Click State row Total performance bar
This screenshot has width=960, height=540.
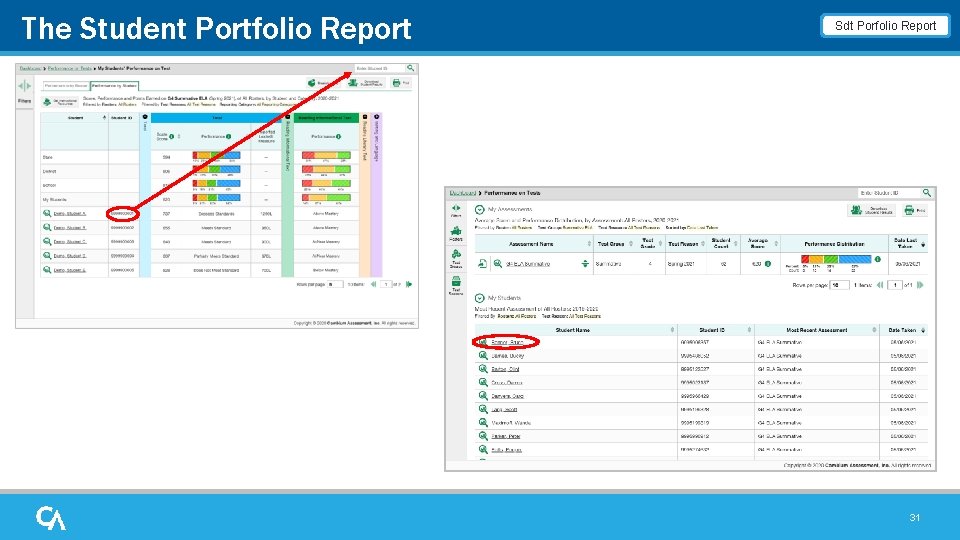(216, 156)
